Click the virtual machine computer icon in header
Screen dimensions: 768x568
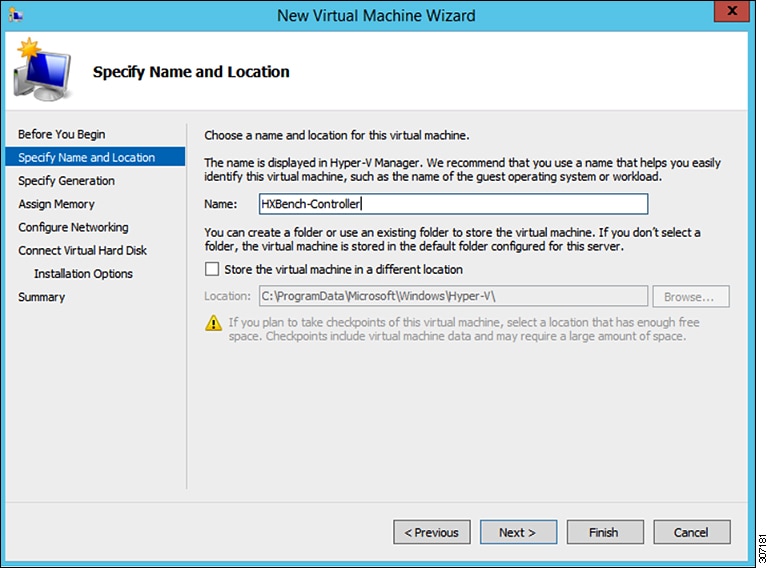pyautogui.click(x=42, y=74)
